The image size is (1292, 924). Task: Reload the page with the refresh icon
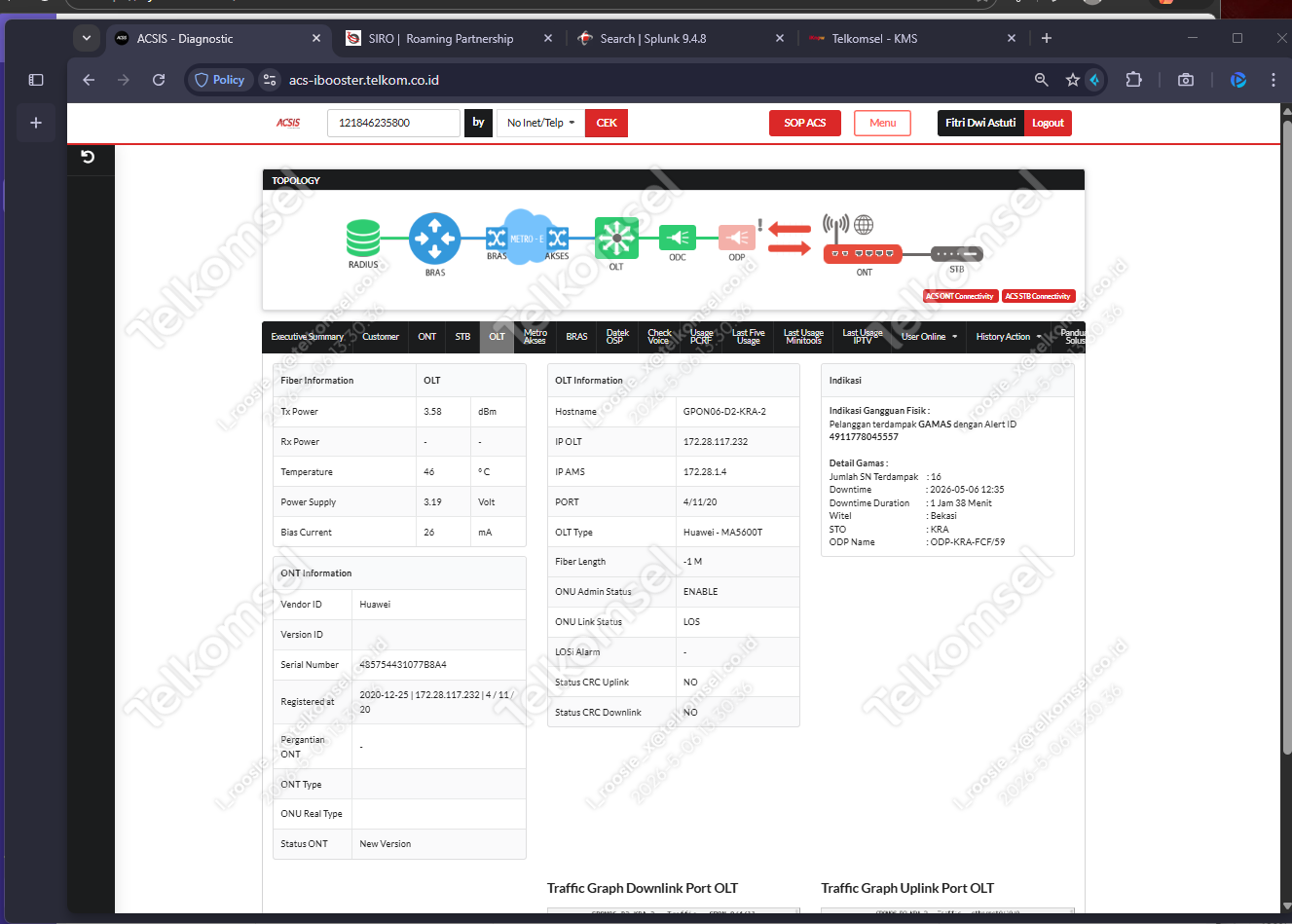pyautogui.click(x=159, y=80)
